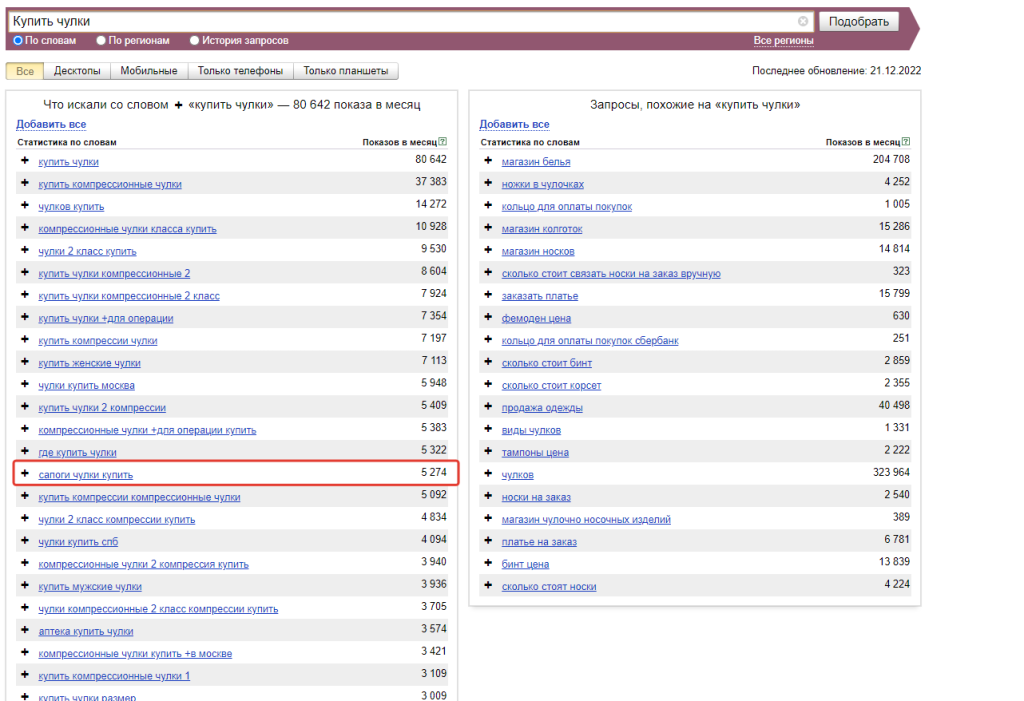Open help icon beside right 'Показов в месяц'
This screenshot has height=701, width=1024.
pos(906,142)
